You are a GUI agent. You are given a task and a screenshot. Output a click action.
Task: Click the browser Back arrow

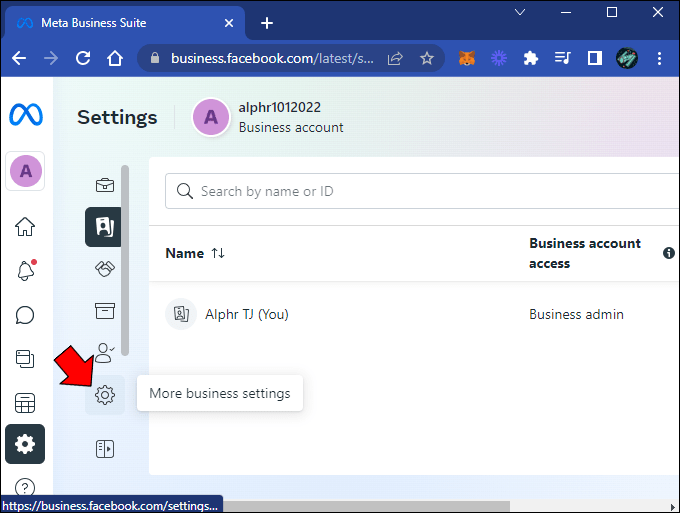point(19,58)
